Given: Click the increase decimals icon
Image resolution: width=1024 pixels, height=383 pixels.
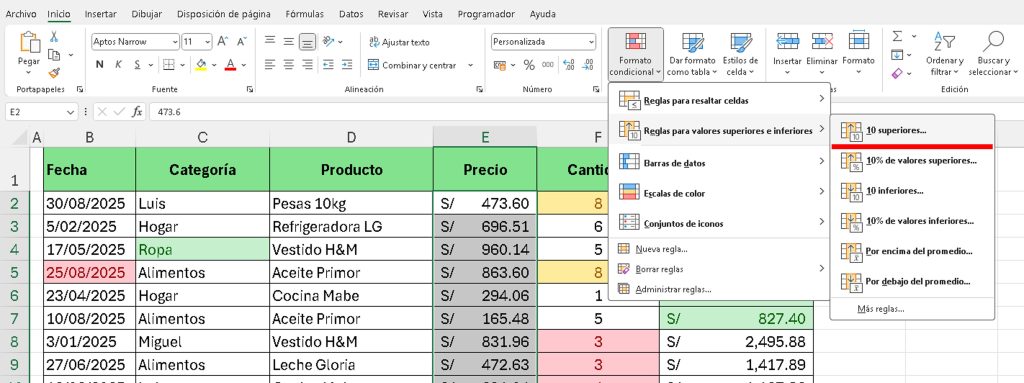Looking at the screenshot, I should (x=569, y=65).
